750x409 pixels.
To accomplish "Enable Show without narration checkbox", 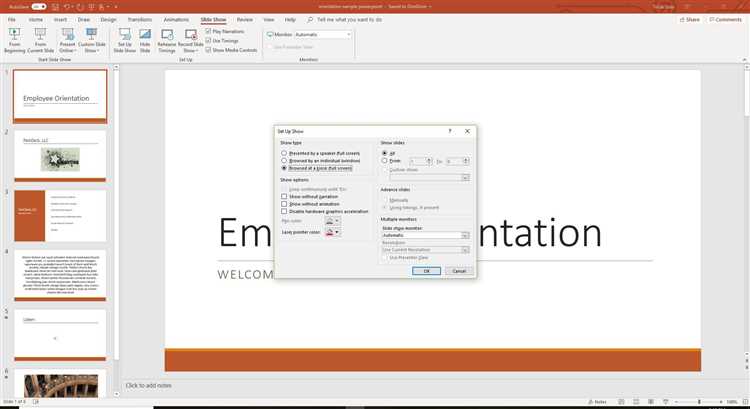I will [285, 197].
